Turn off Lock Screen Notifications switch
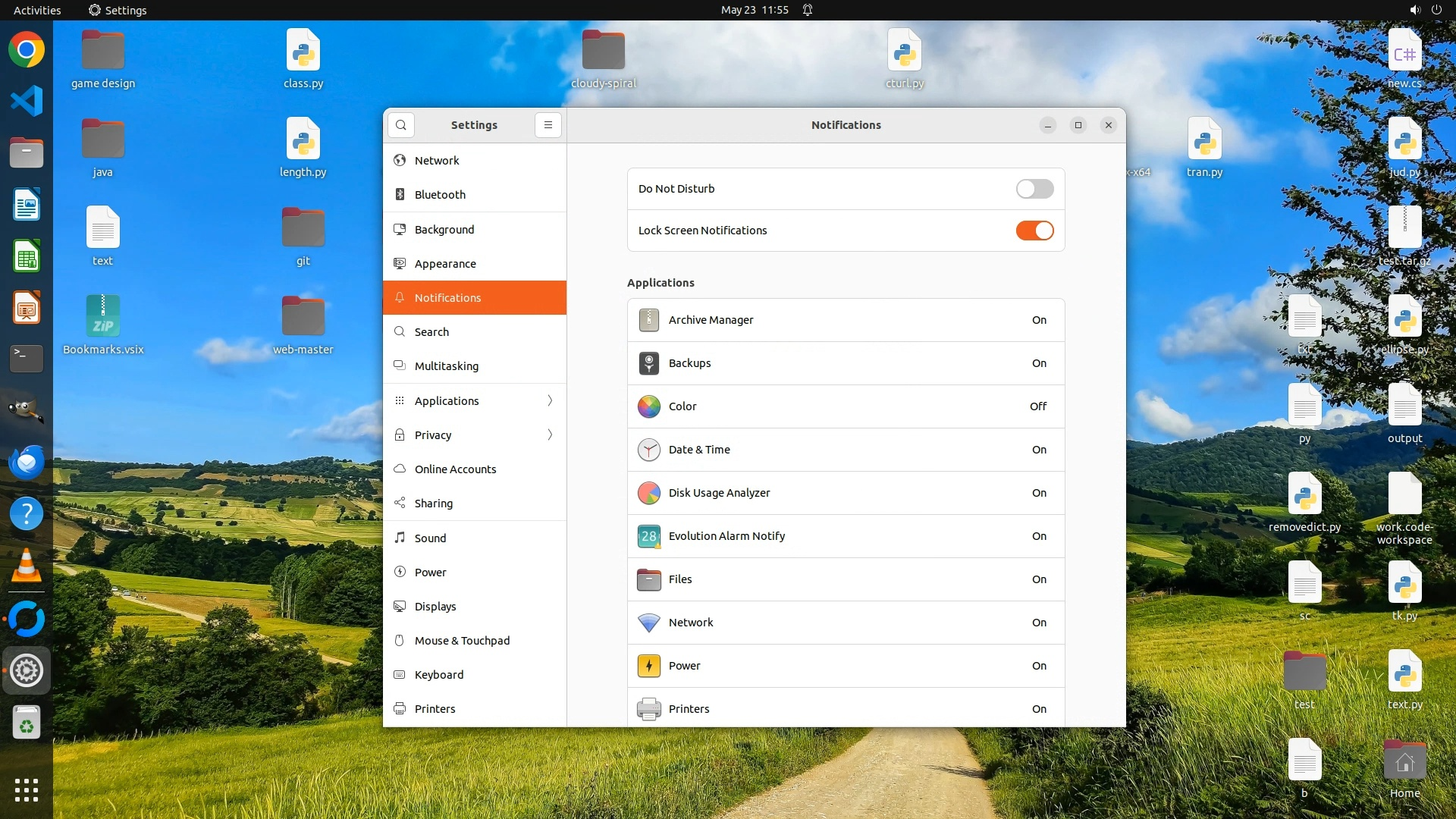Viewport: 1456px width, 819px height. [1034, 231]
